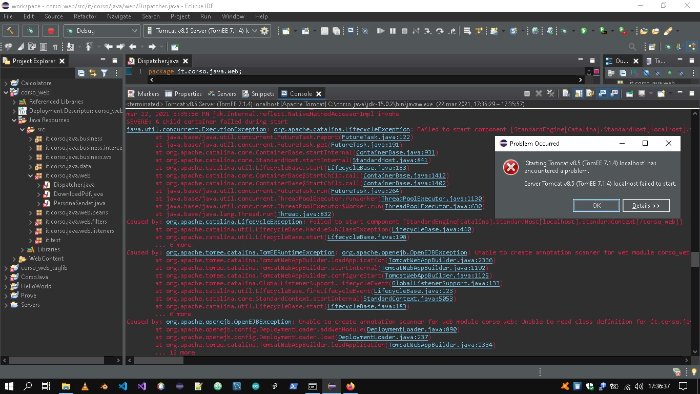Click Remove All Terminated Launches icon

550,93
